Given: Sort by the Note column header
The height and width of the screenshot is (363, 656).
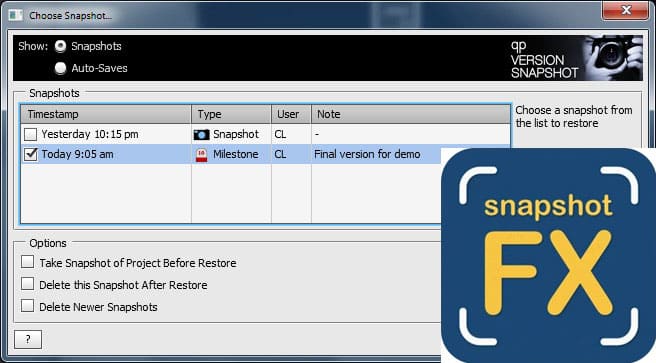Looking at the screenshot, I should point(410,114).
